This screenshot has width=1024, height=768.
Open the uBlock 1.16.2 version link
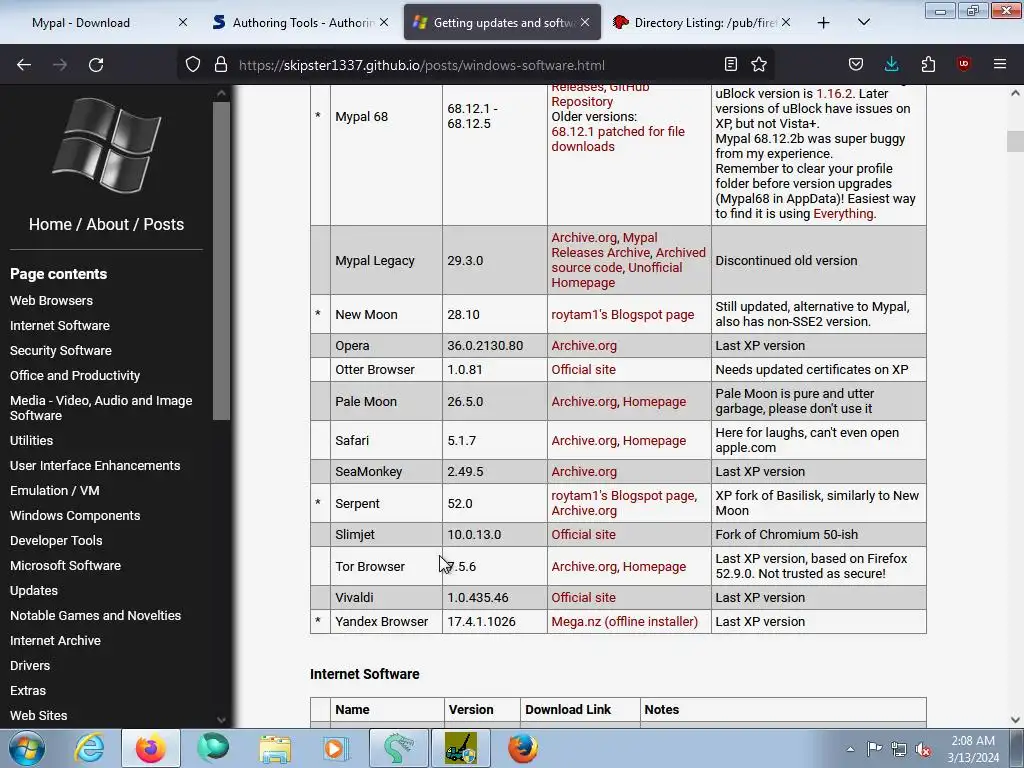coord(835,93)
